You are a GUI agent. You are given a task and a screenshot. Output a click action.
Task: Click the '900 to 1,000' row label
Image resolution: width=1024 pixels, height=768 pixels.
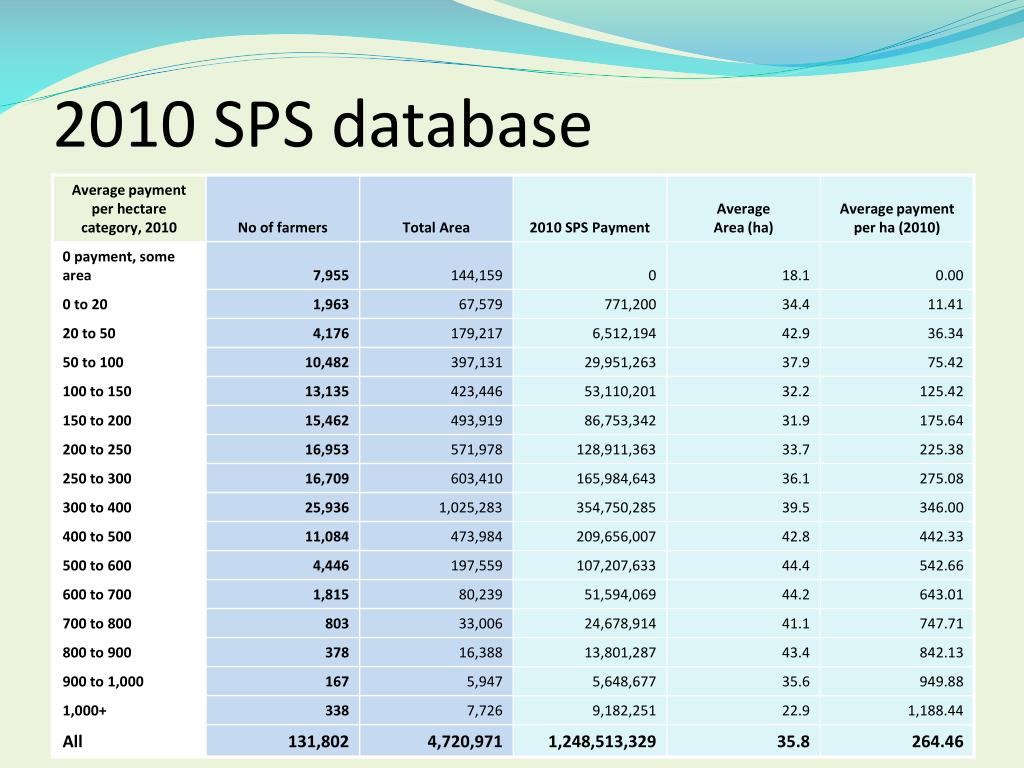[x=103, y=682]
